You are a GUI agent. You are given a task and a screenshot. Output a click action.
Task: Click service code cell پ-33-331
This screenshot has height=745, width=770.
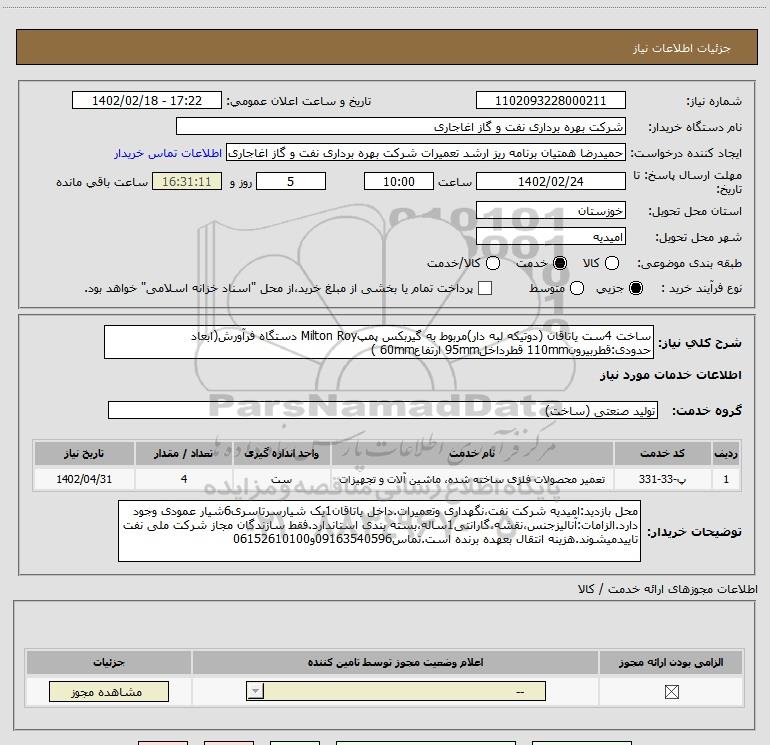point(662,479)
